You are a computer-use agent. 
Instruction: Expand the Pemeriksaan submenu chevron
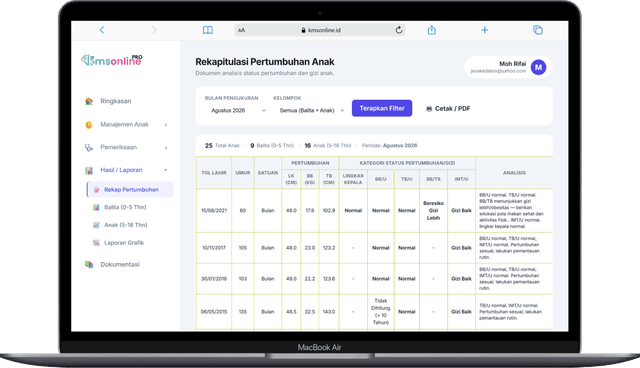(x=166, y=148)
